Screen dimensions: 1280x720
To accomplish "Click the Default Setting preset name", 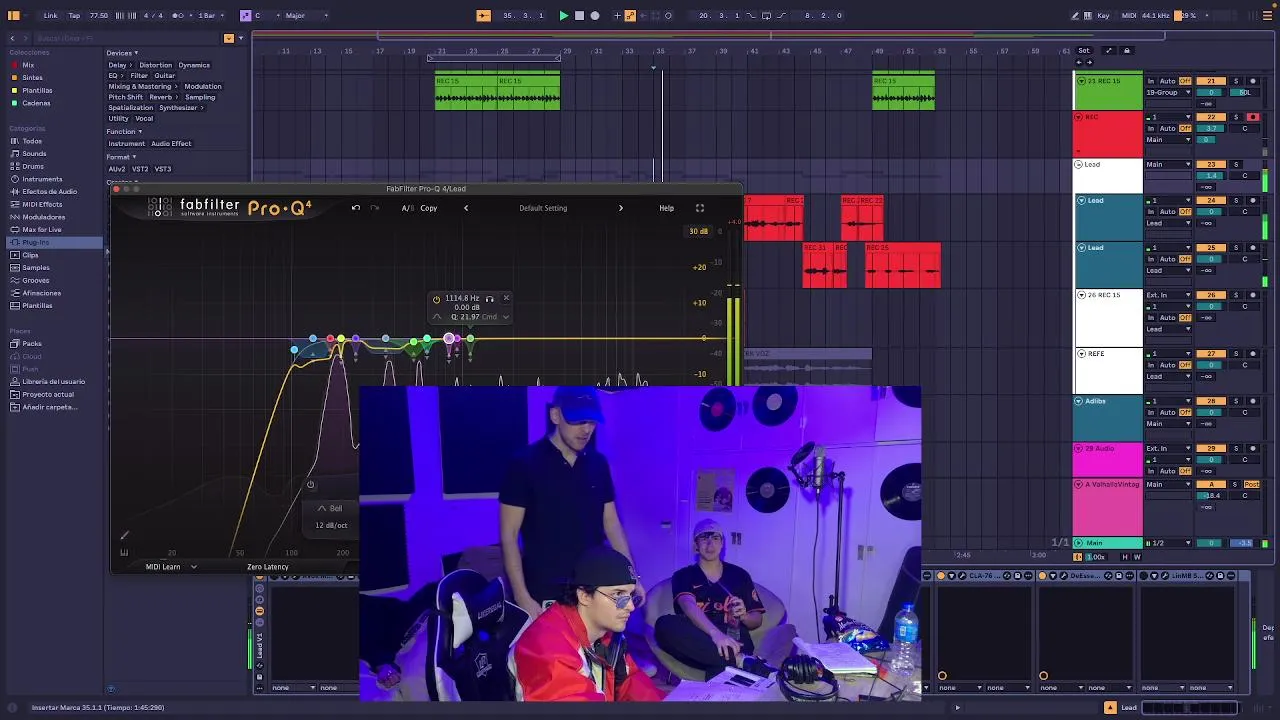I will pyautogui.click(x=543, y=208).
